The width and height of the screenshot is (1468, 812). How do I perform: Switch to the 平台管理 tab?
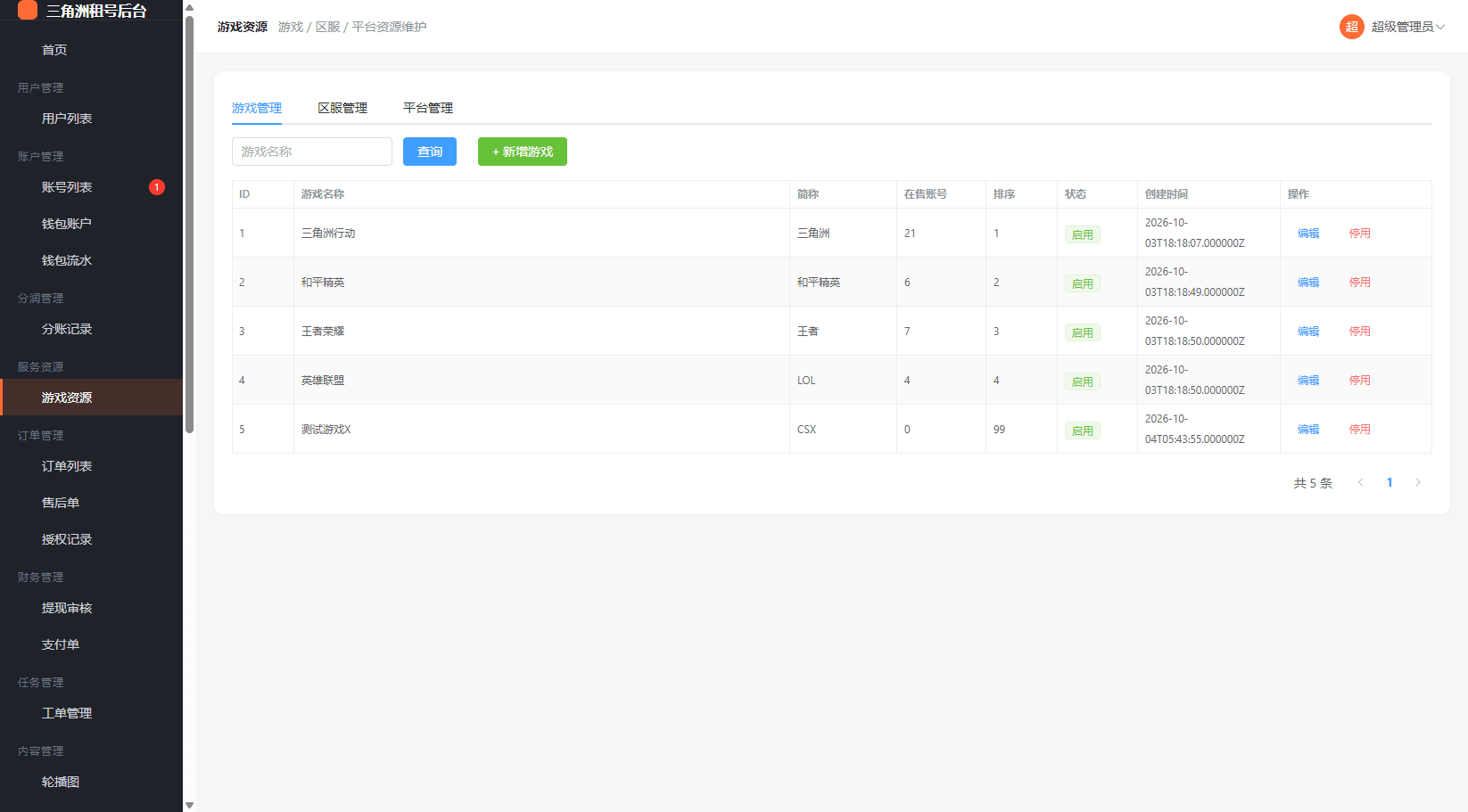pyautogui.click(x=428, y=108)
